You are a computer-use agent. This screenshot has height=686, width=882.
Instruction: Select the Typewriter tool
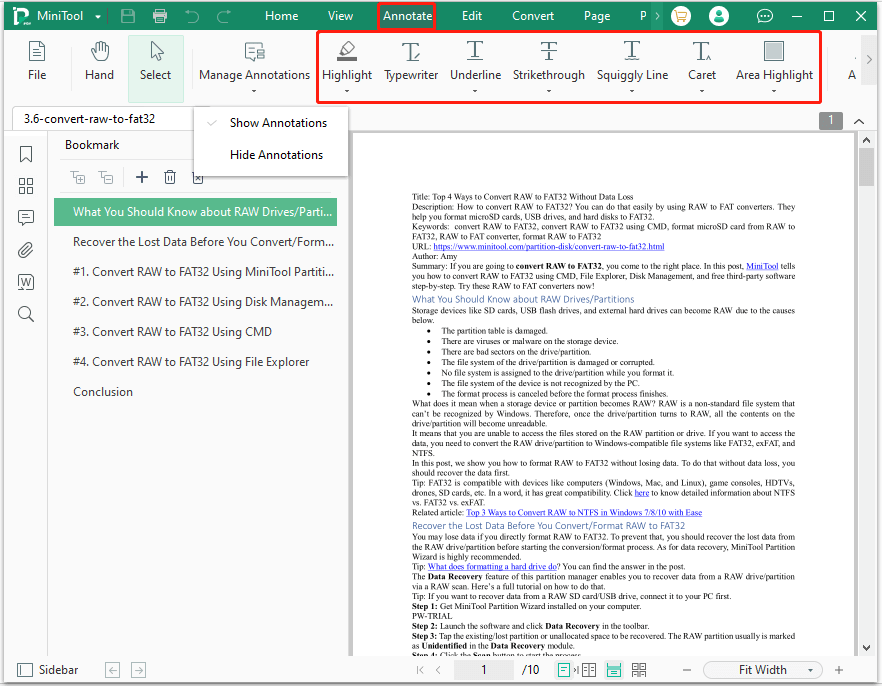[x=410, y=60]
